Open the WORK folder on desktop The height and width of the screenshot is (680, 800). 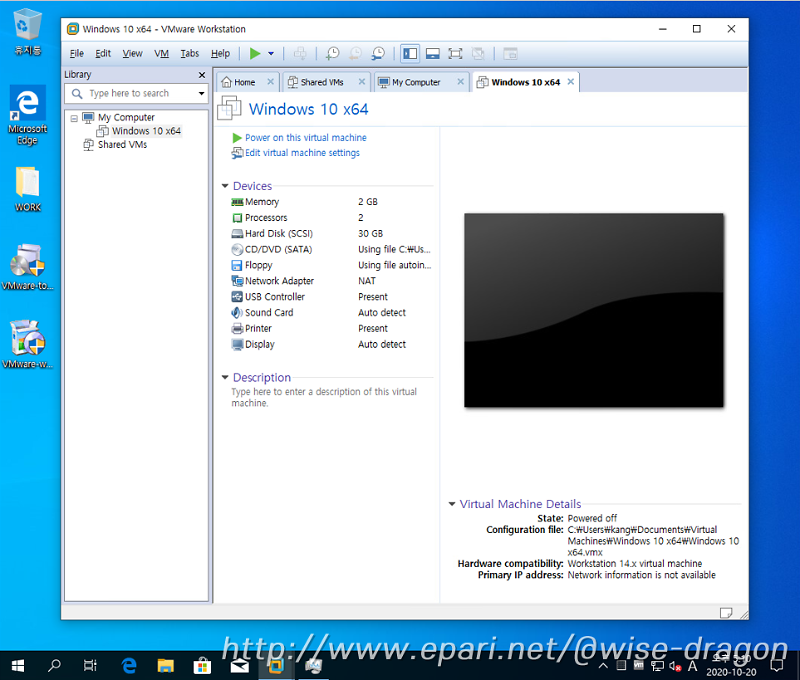tap(28, 189)
